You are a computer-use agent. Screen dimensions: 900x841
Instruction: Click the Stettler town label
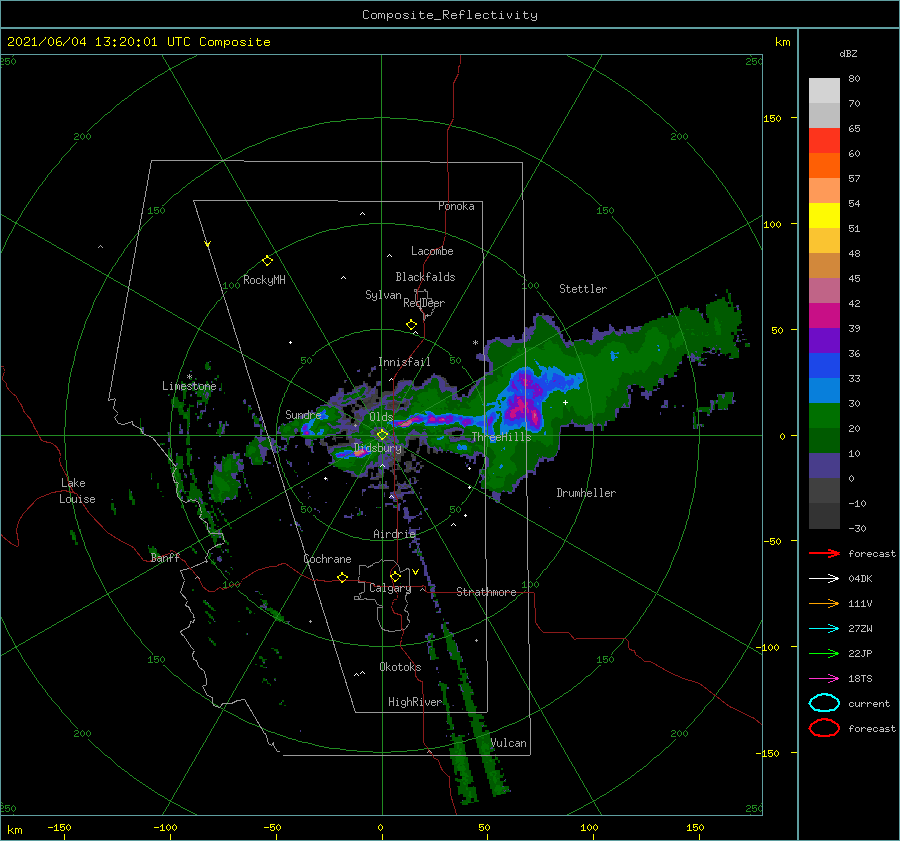point(583,289)
